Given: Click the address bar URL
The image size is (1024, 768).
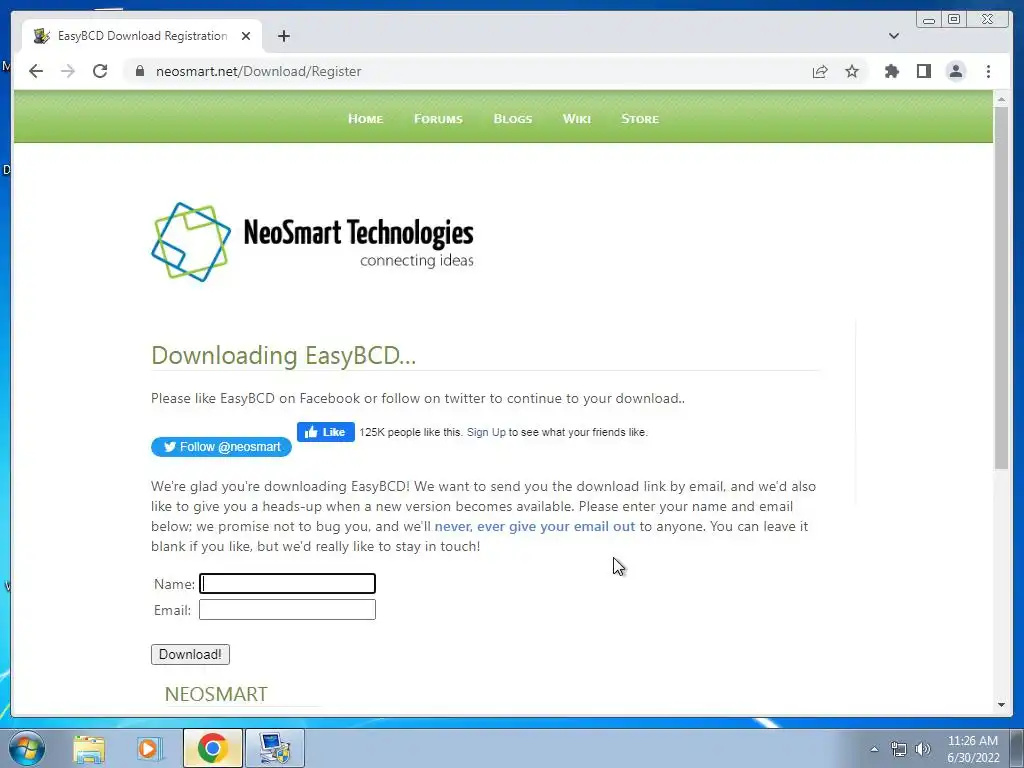Looking at the screenshot, I should (x=259, y=71).
